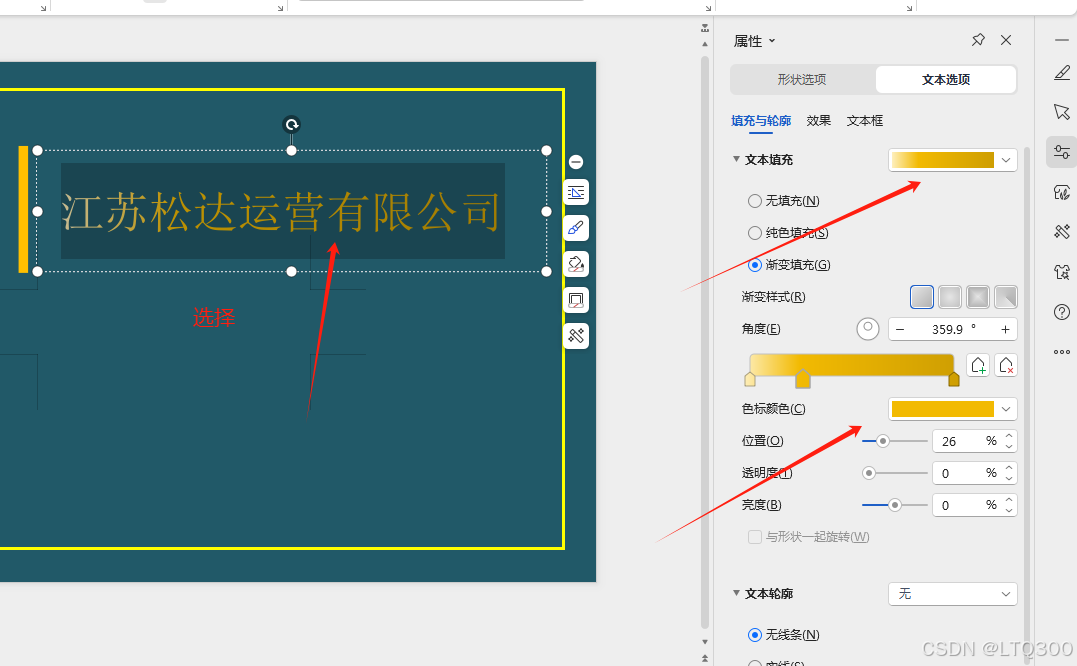Click the slide scrollbar down arrow
The width and height of the screenshot is (1077, 666).
pos(705,641)
